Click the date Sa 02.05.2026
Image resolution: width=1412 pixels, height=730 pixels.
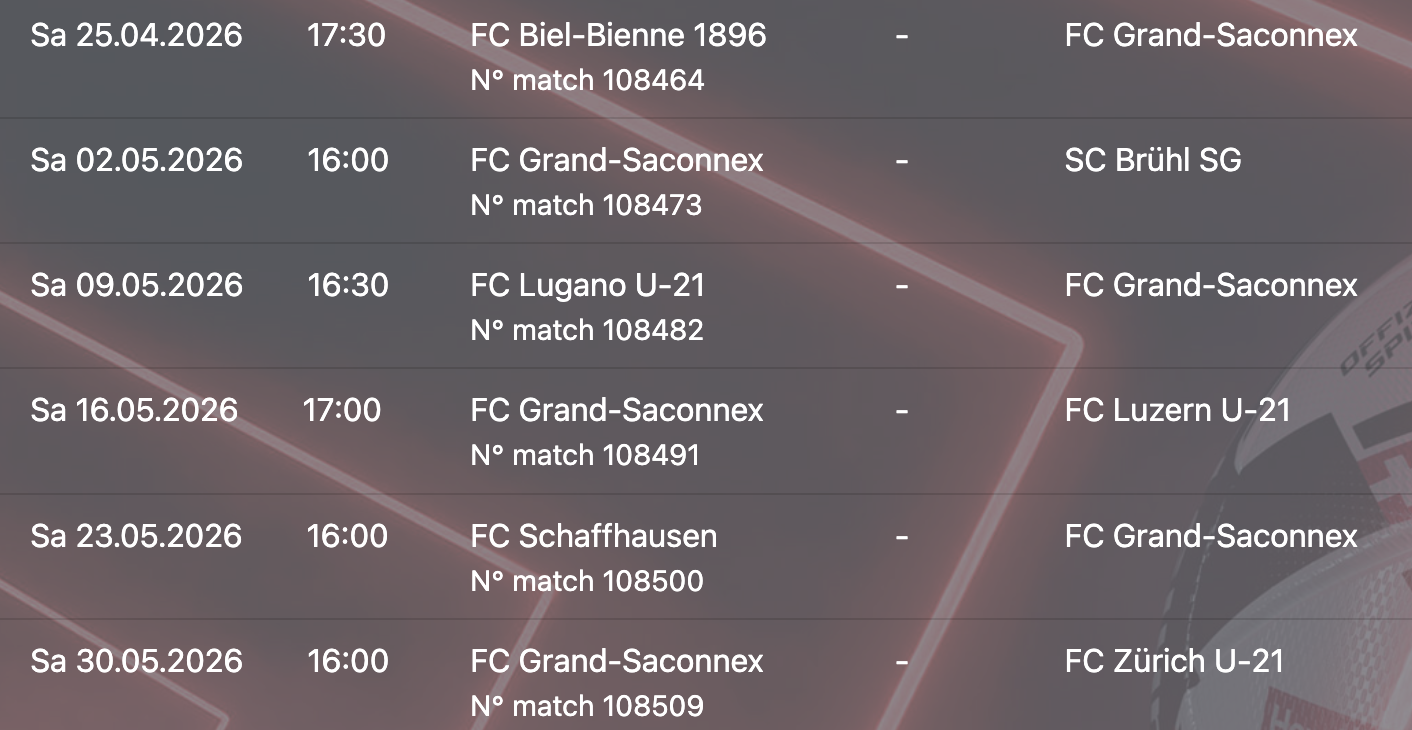click(x=136, y=161)
